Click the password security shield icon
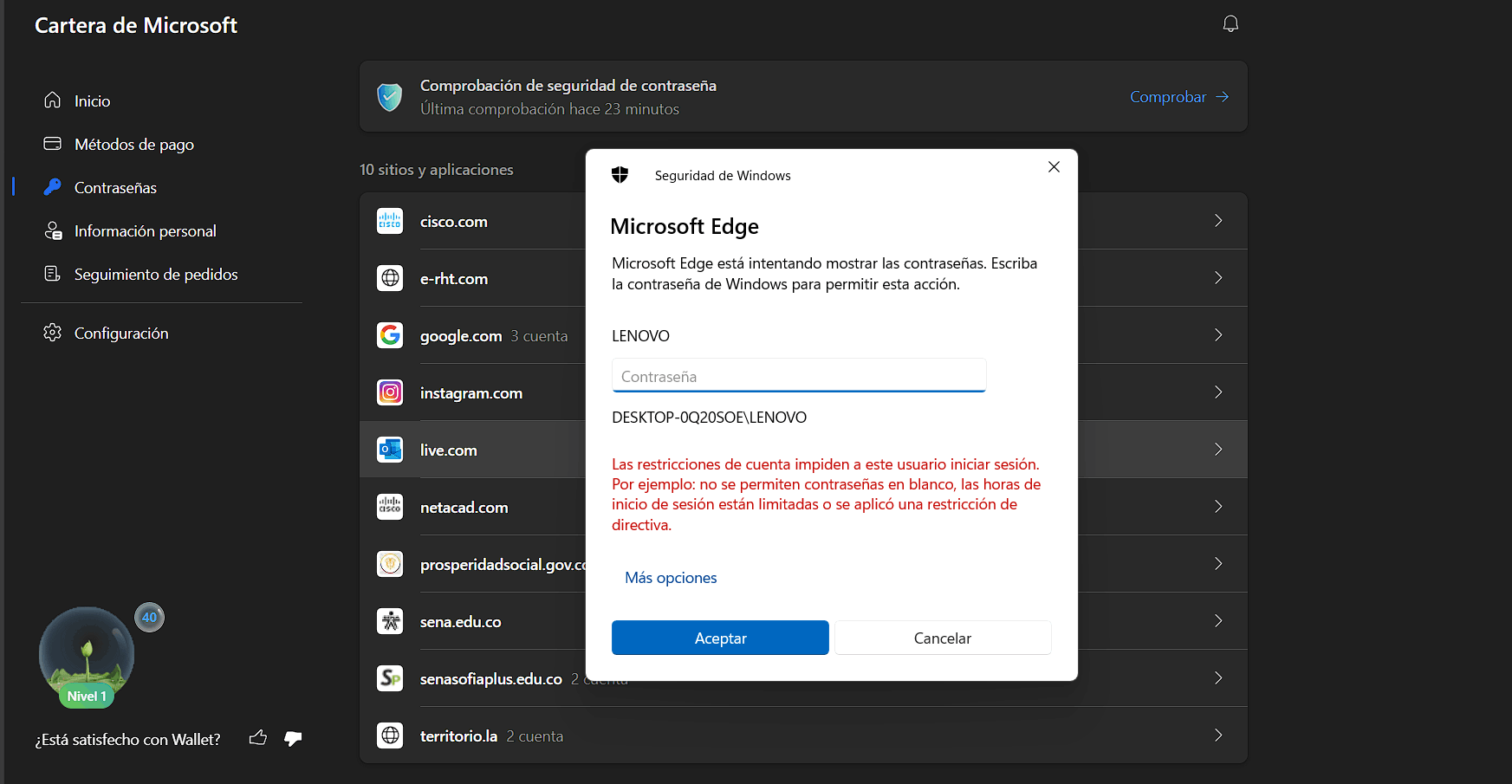Image resolution: width=1512 pixels, height=784 pixels. (x=390, y=97)
